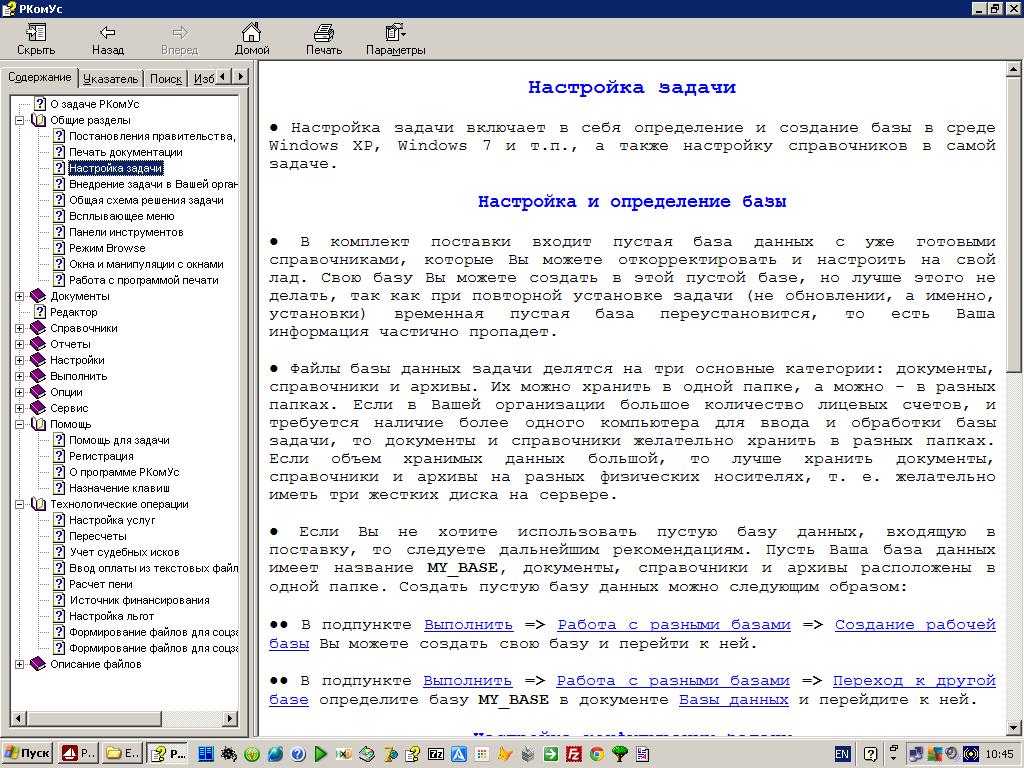Click the content pane scroll-down arrow
1024x768 pixels.
1014,728
